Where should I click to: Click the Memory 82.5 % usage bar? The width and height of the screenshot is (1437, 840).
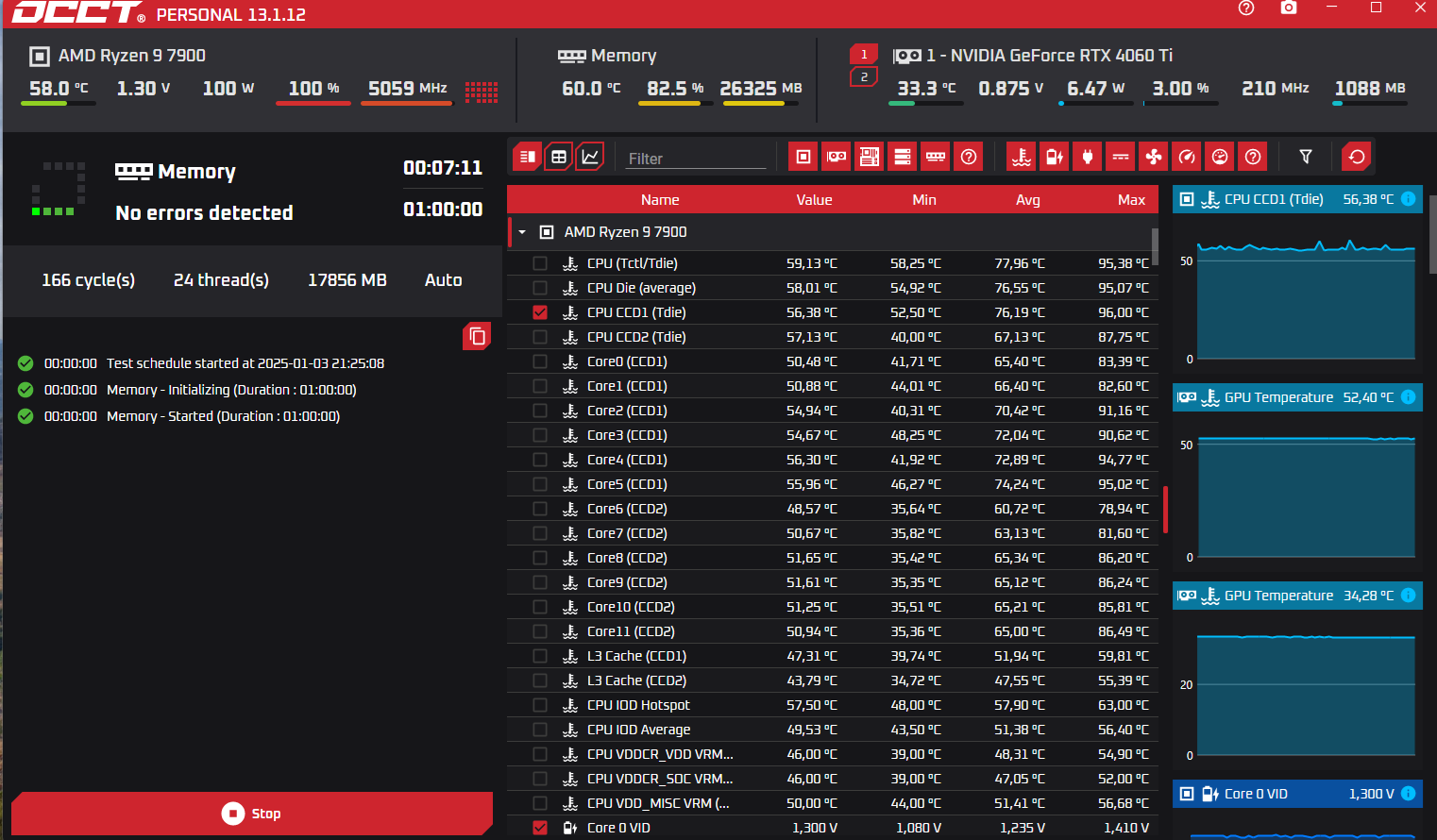coord(676,103)
